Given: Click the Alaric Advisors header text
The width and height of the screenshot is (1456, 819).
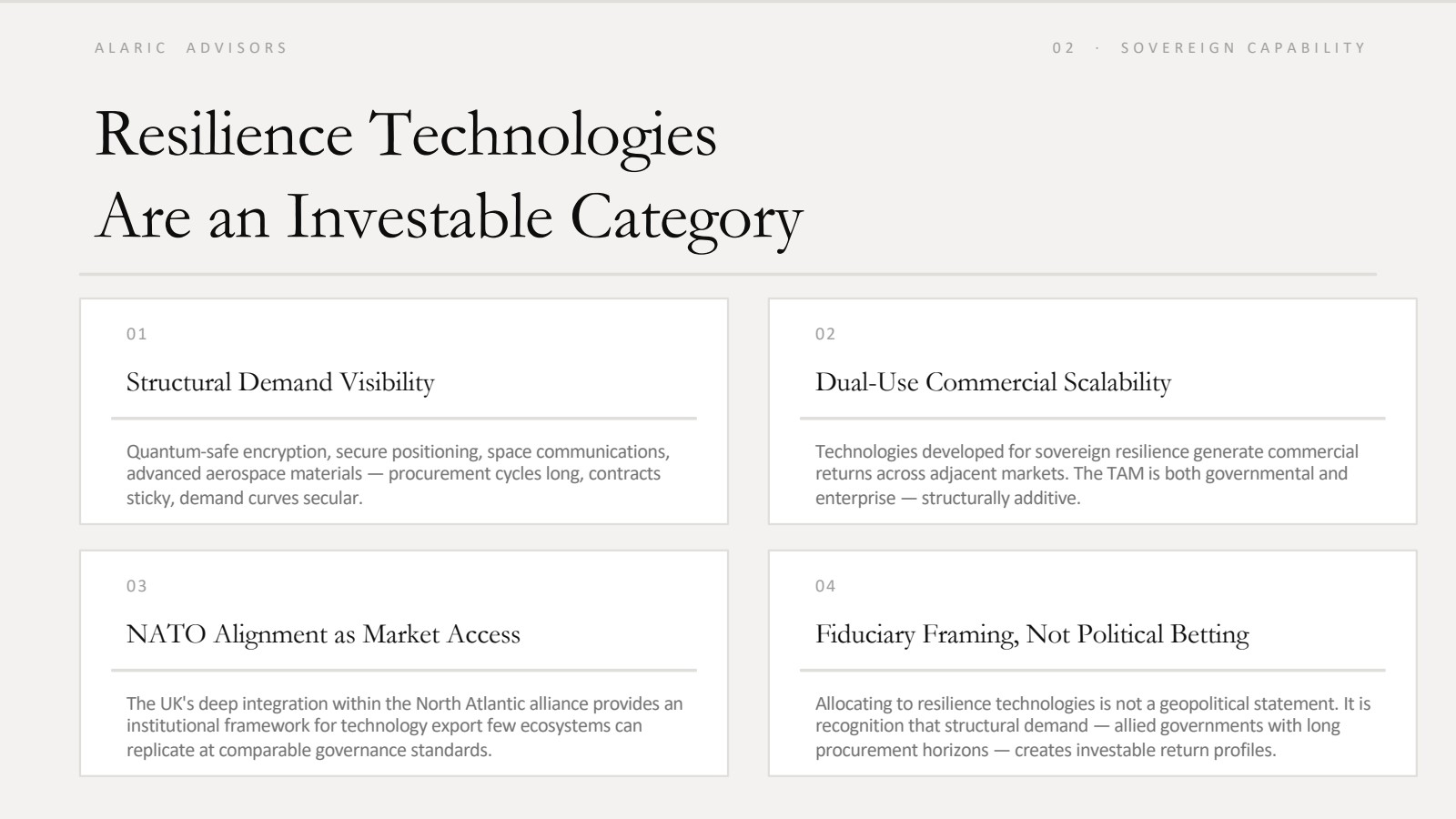Looking at the screenshot, I should tap(191, 48).
